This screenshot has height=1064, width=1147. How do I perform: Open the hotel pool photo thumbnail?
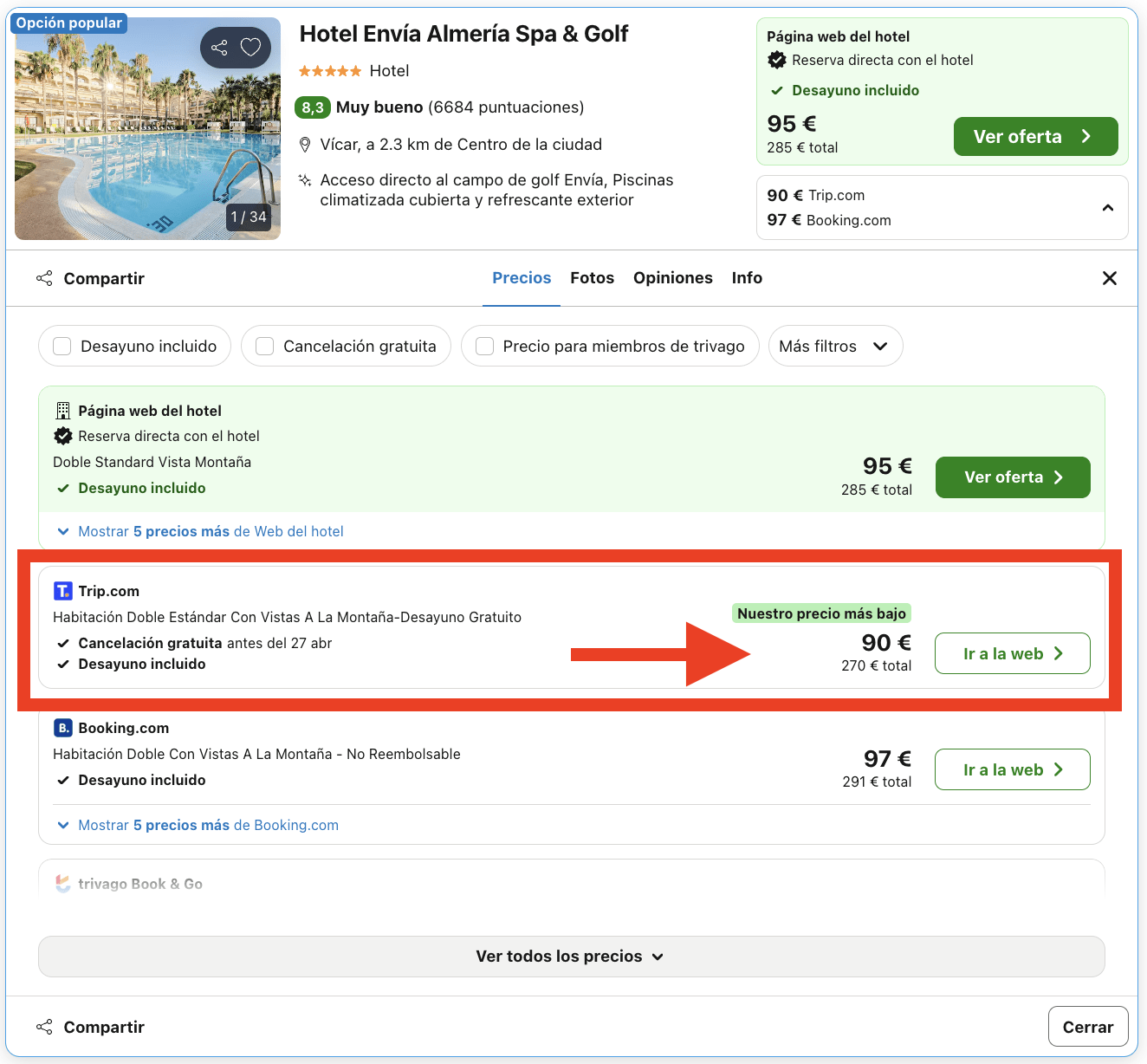point(147,128)
